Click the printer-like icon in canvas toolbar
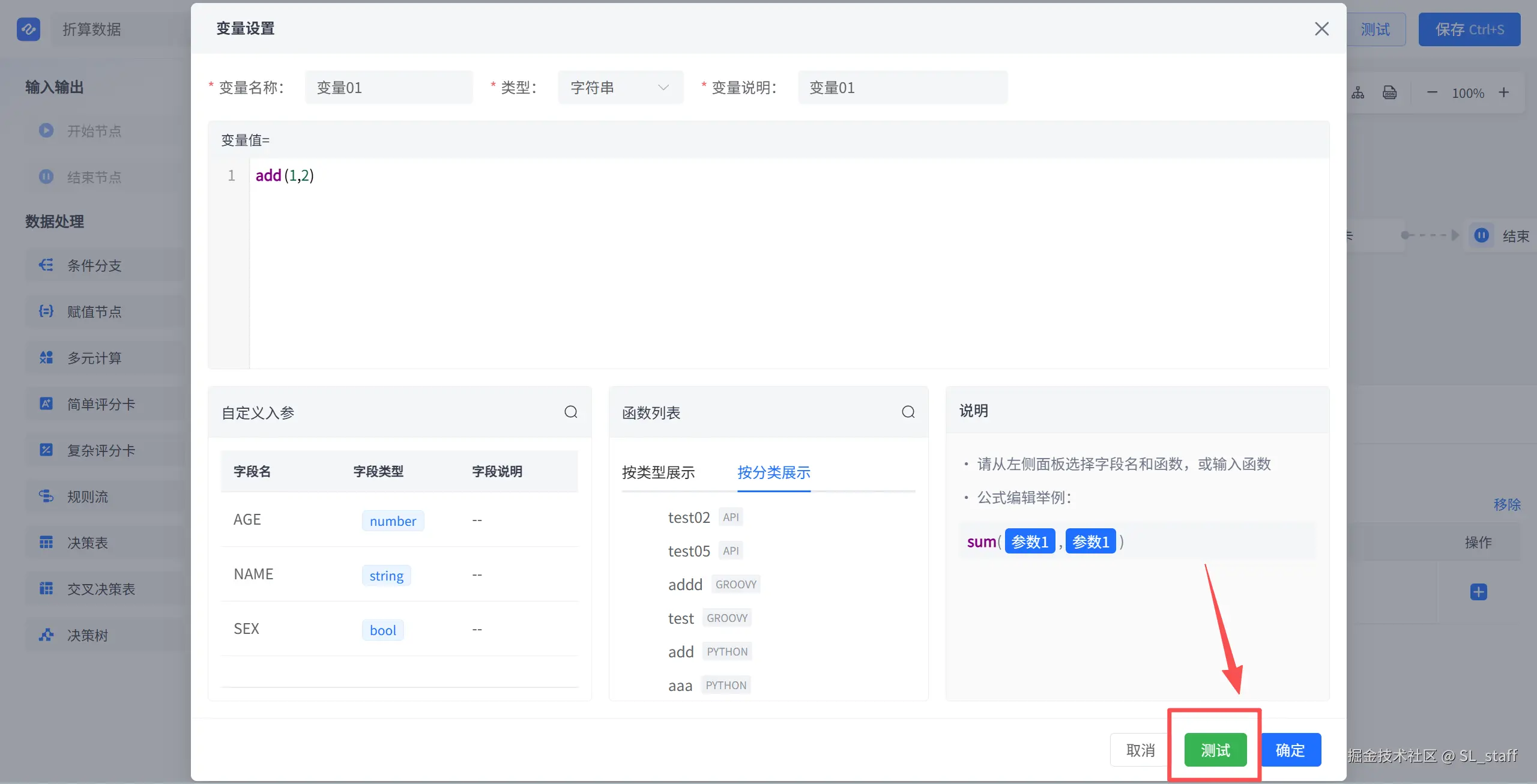1537x784 pixels. [1389, 93]
